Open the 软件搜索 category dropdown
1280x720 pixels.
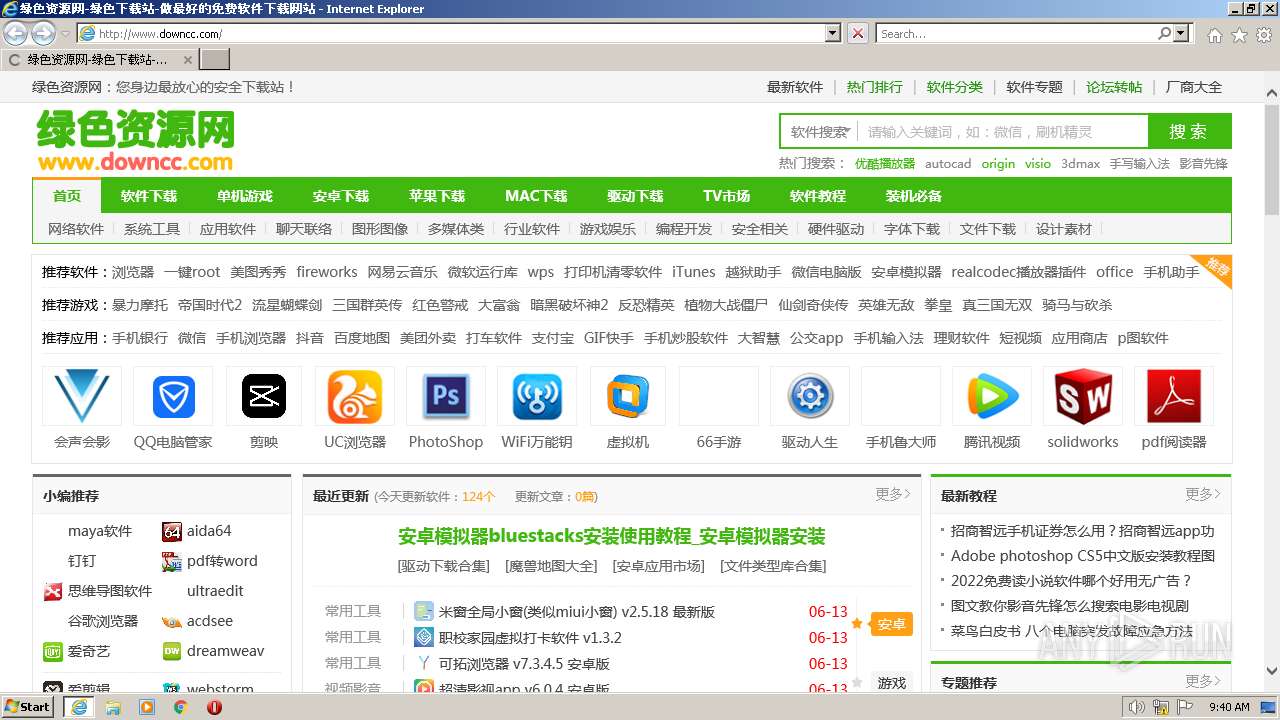click(819, 132)
